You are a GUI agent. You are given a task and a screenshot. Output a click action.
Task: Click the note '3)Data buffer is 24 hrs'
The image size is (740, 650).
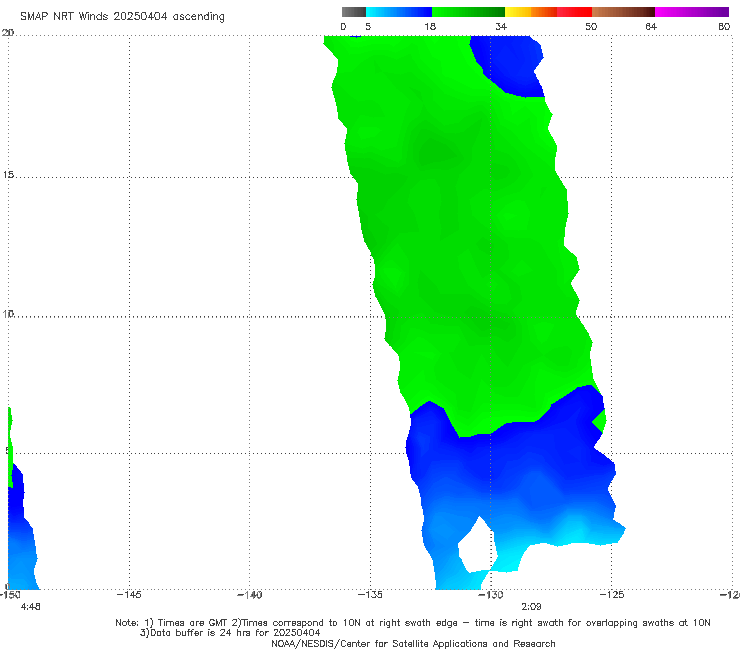(230, 633)
